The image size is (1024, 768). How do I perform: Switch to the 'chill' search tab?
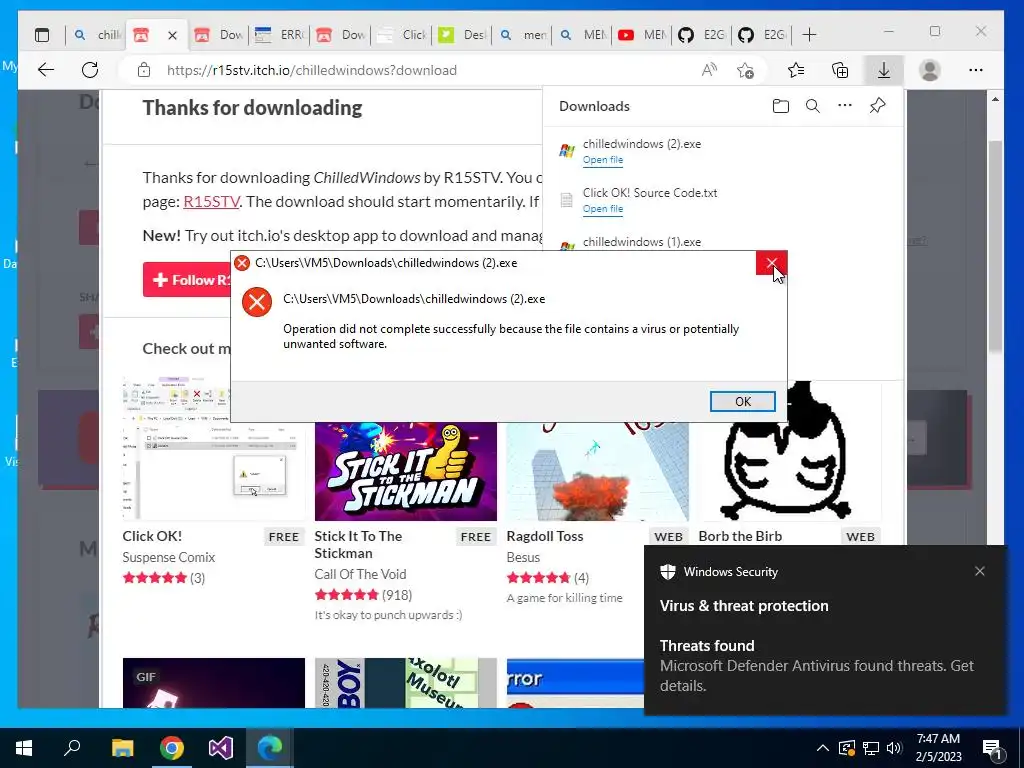97,35
